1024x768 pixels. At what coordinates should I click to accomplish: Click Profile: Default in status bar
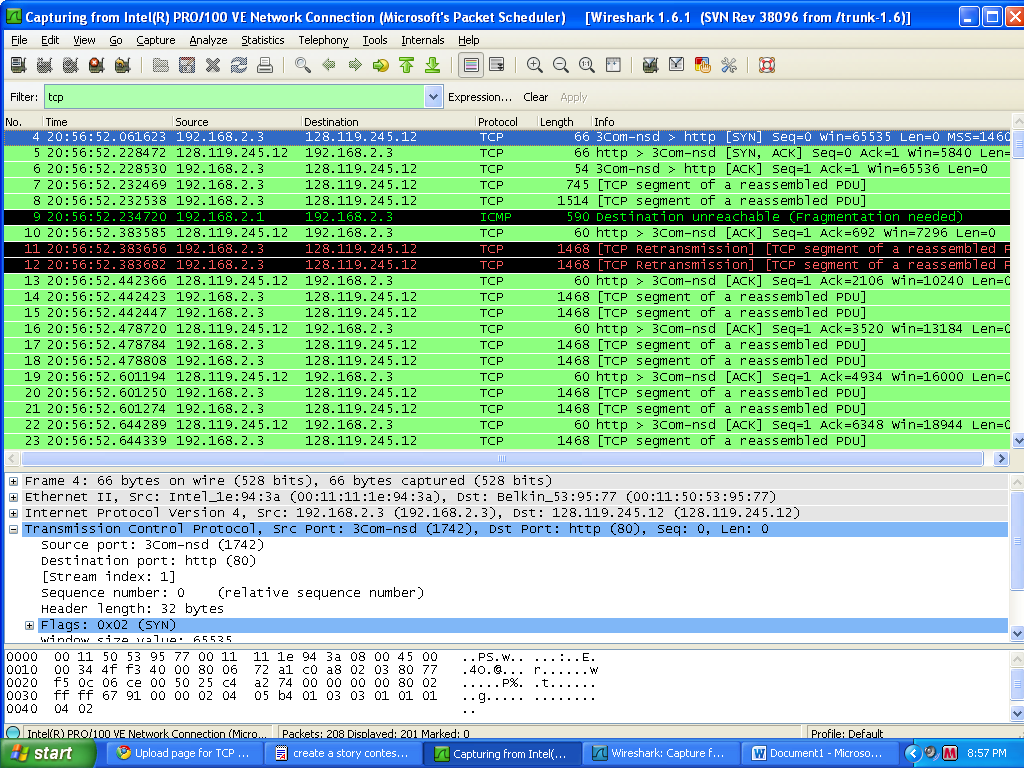pos(846,733)
